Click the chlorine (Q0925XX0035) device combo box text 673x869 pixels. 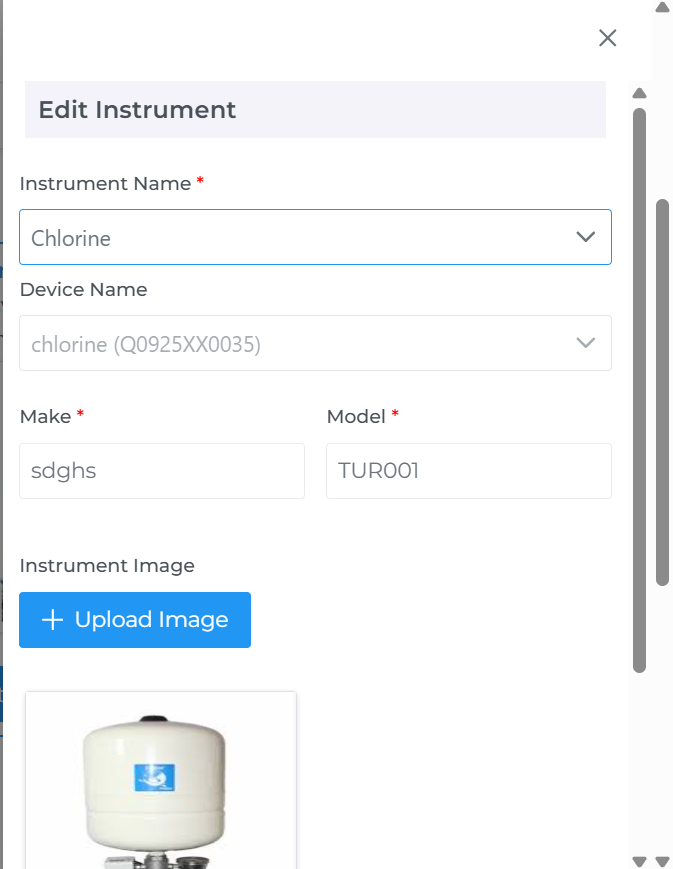[x=146, y=344]
